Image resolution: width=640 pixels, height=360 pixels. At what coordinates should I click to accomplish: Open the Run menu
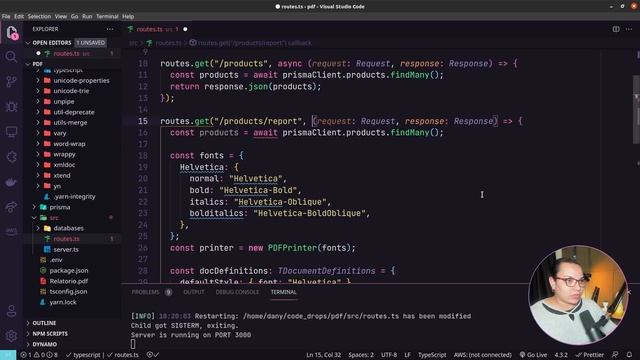[87, 16]
